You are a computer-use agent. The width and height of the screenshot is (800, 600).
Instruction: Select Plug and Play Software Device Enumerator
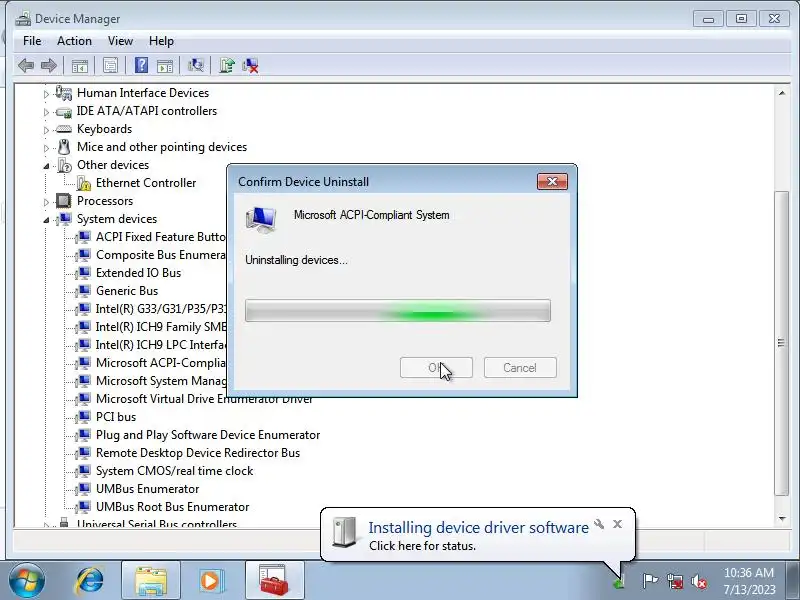[x=208, y=435]
